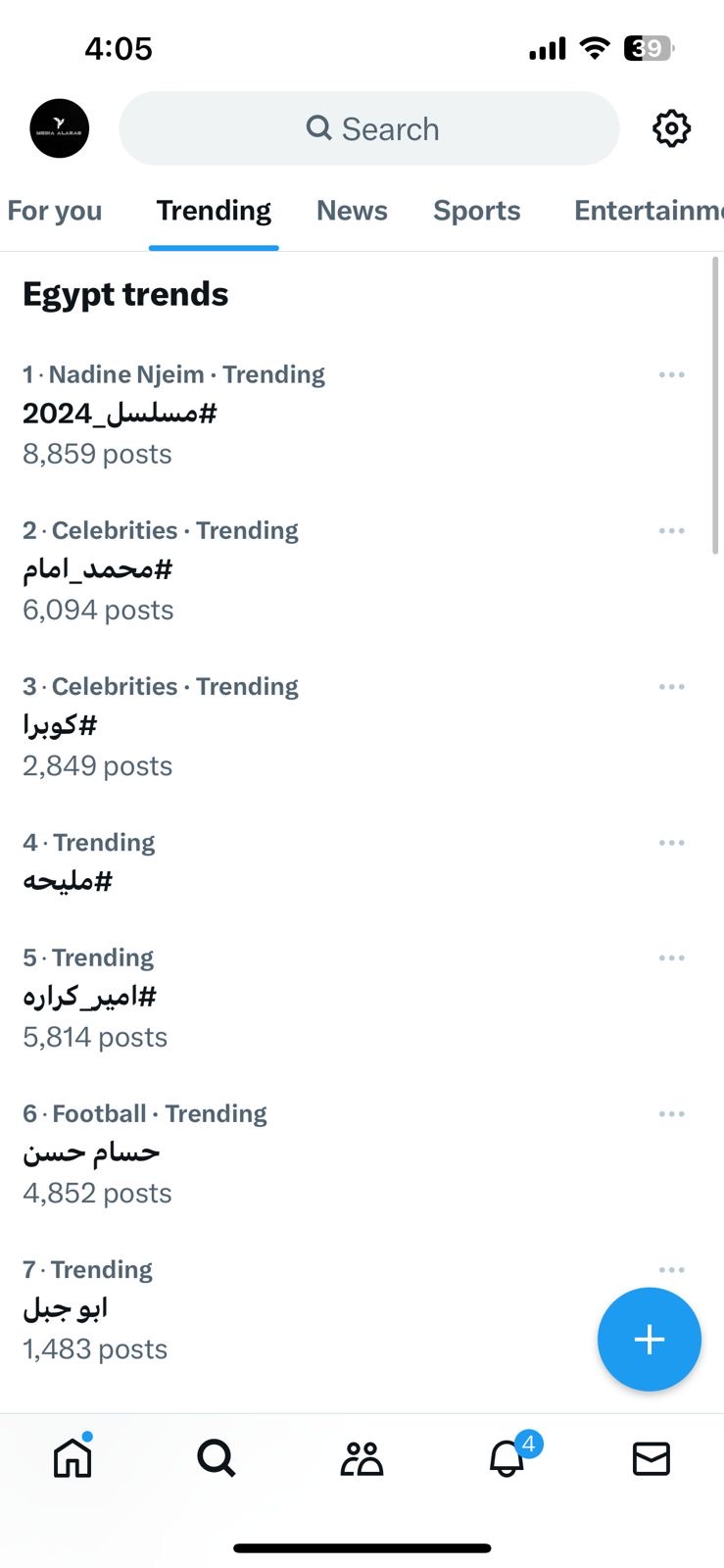
Task: Tap the search magnifier in bottom bar
Action: point(217,1458)
